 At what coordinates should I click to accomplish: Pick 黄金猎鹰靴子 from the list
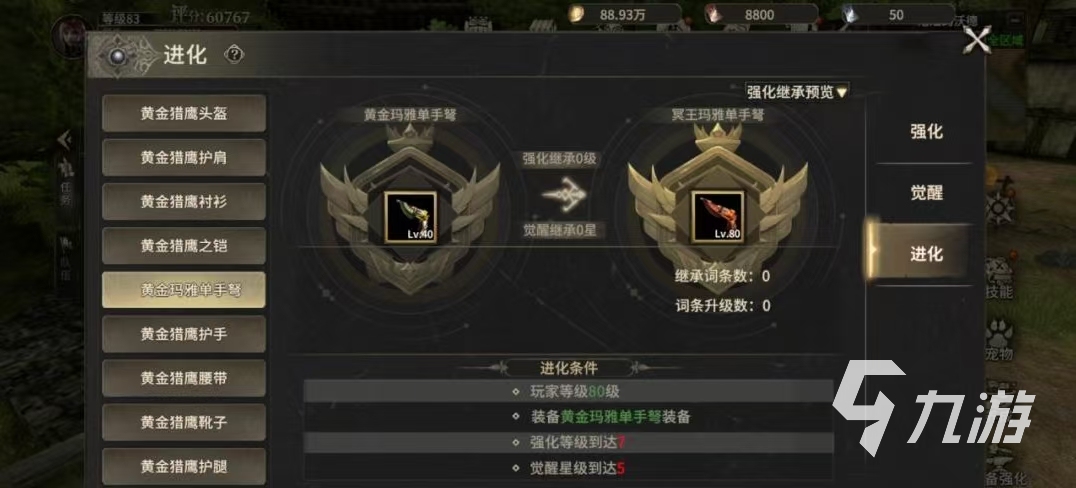click(x=184, y=422)
